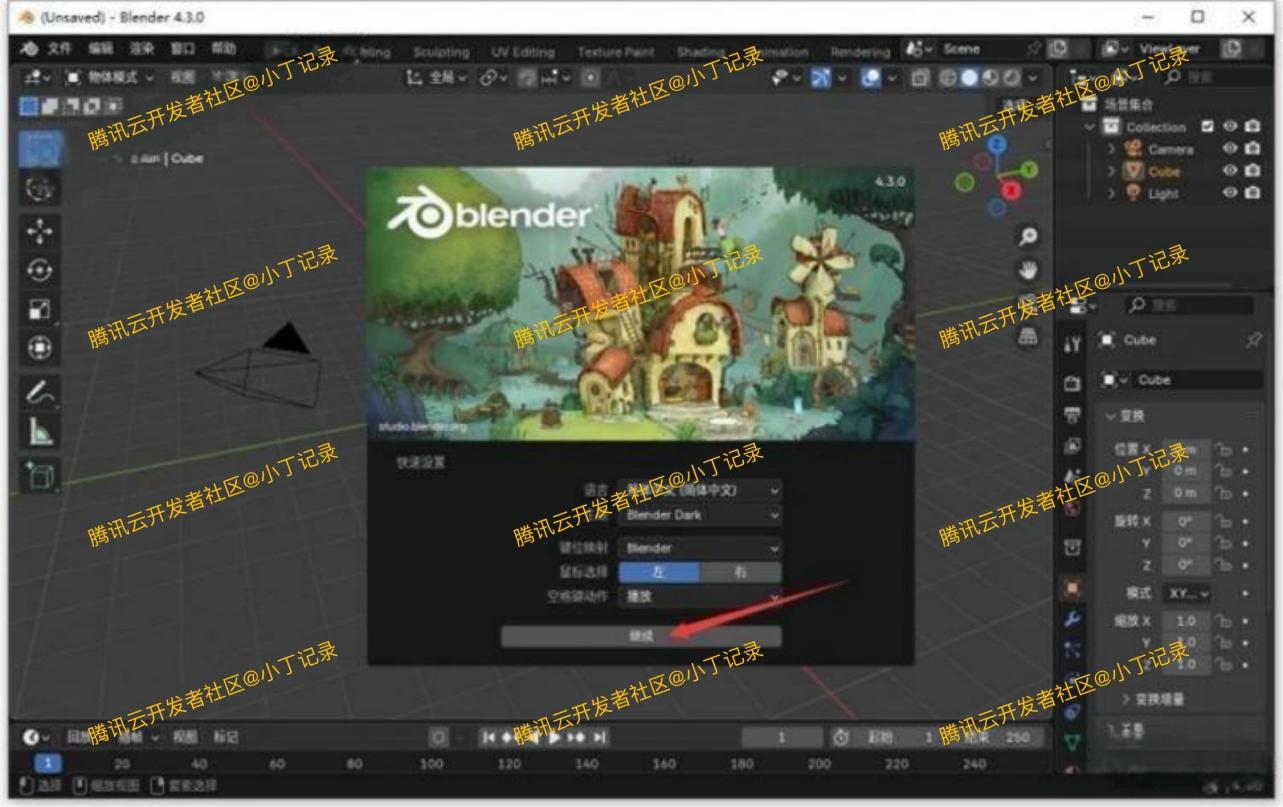1283x807 pixels.
Task: Open the Object properties tab
Action: 1071,587
